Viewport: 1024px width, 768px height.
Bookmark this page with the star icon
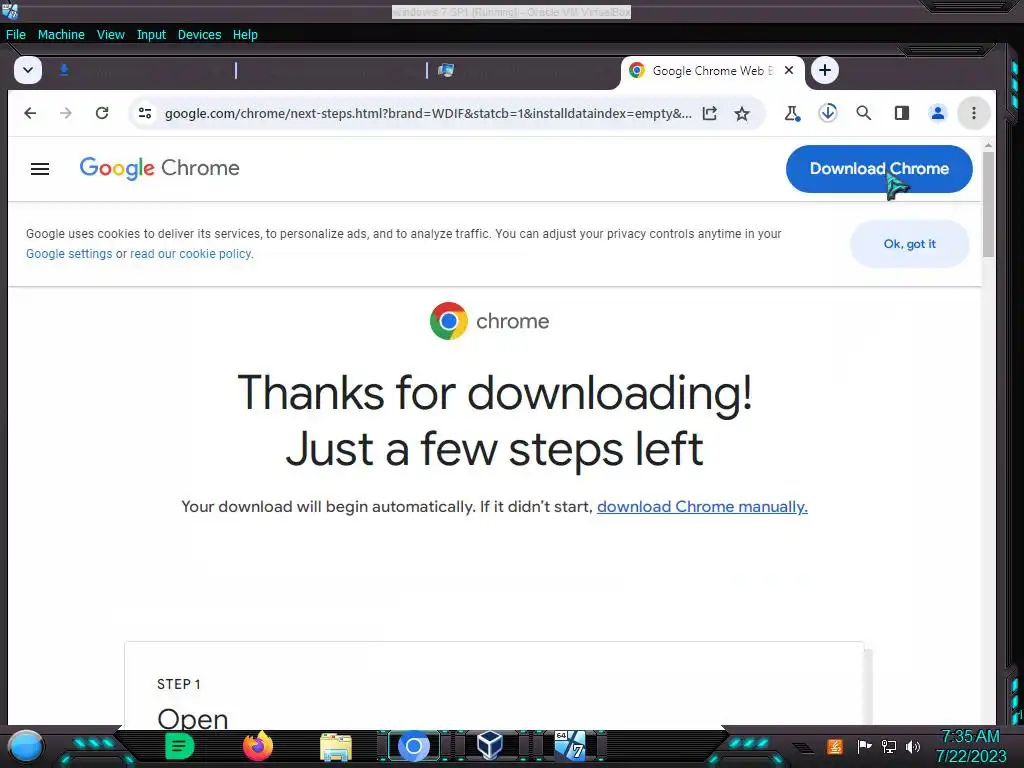click(742, 114)
